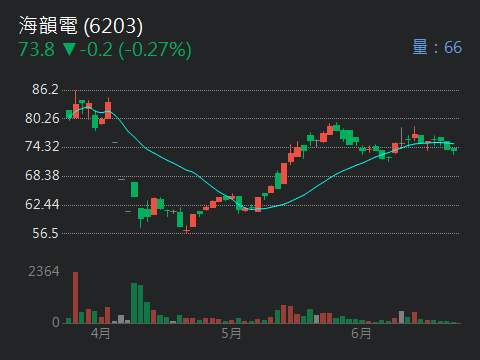This screenshot has width=480, height=360.
Task: Click the tallest green volume bar
Action: (x=134, y=303)
